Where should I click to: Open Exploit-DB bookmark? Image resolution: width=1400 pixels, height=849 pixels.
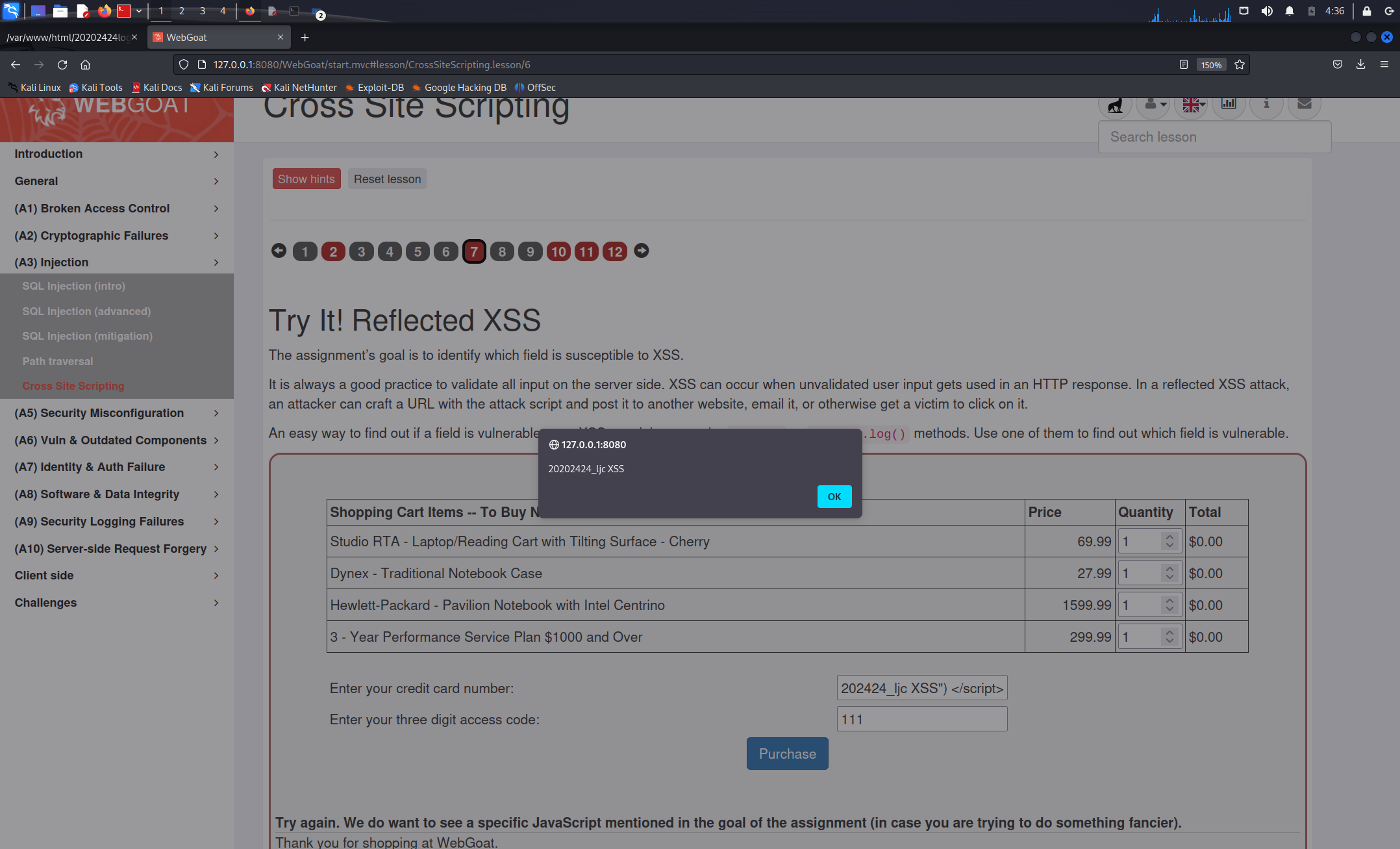point(375,88)
